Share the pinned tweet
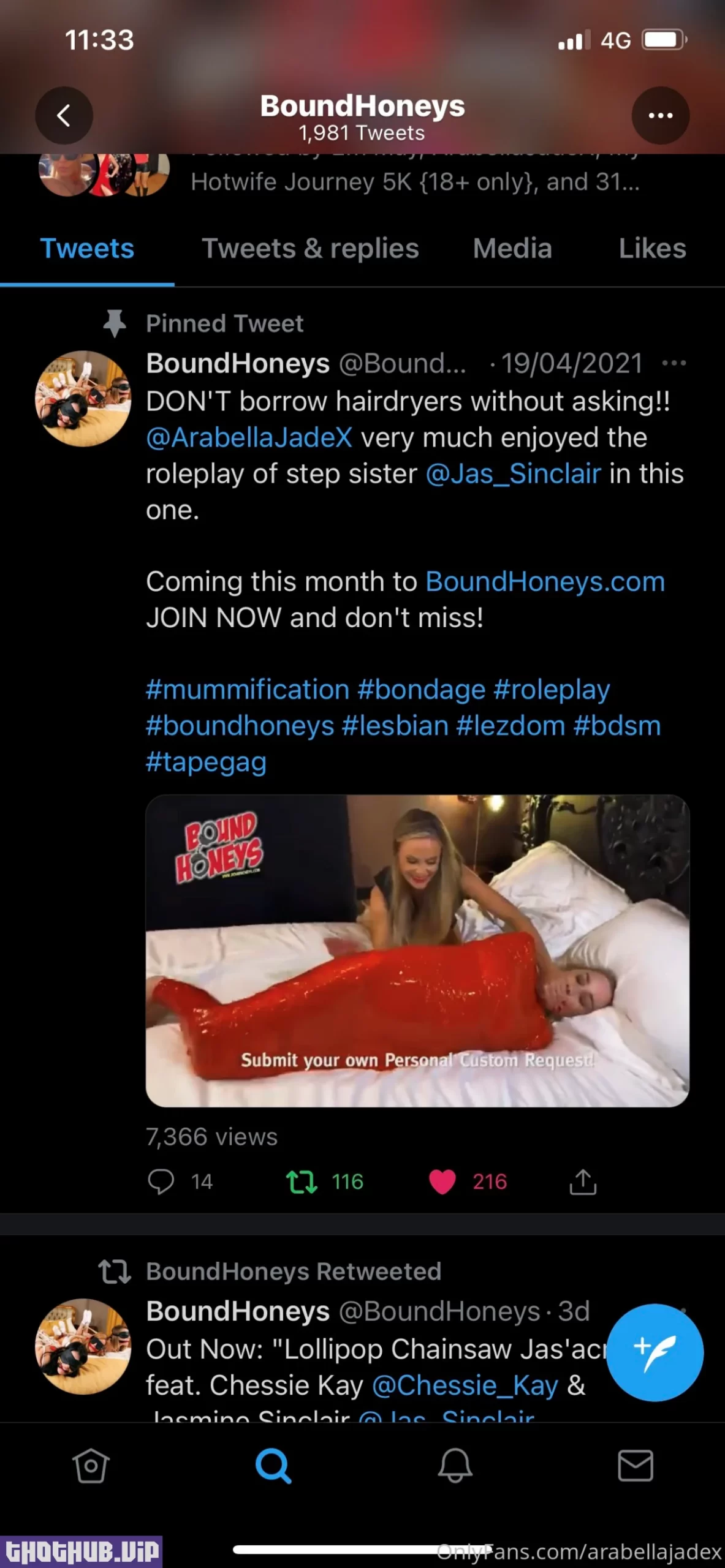Viewport: 725px width, 1568px height. (583, 1182)
